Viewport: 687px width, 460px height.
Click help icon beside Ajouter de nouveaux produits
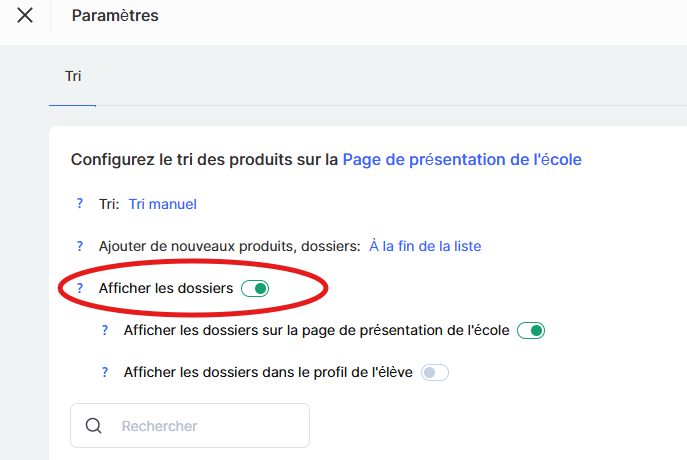click(79, 246)
